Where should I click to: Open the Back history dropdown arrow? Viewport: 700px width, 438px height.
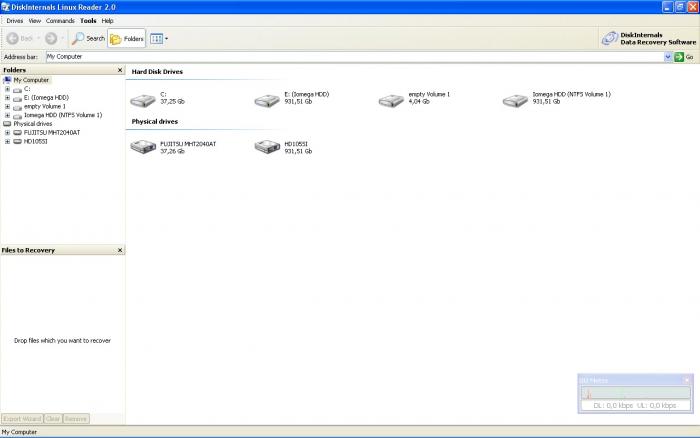38,38
